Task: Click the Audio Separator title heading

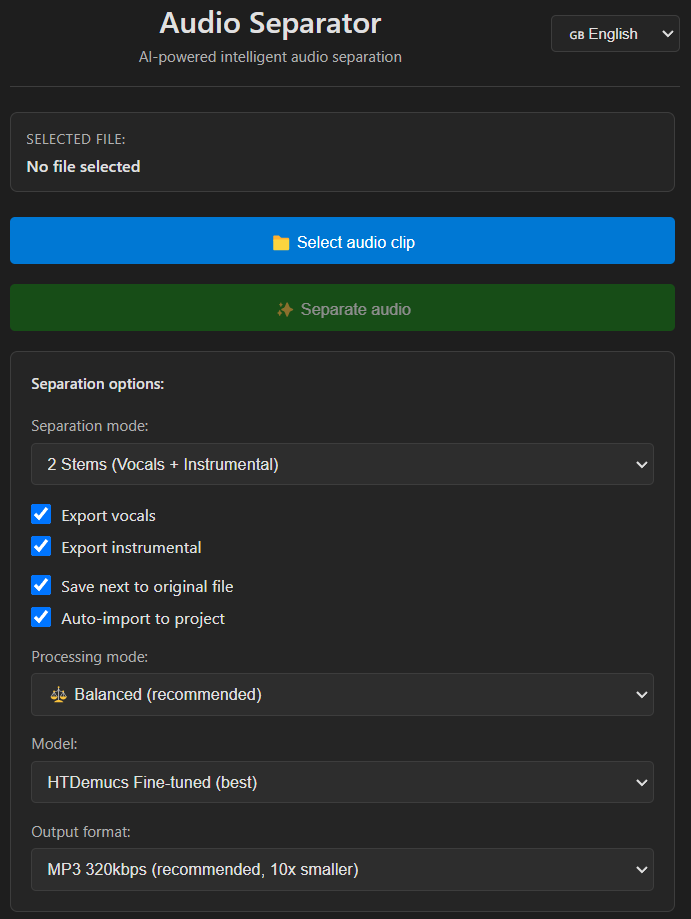Action: coord(270,23)
